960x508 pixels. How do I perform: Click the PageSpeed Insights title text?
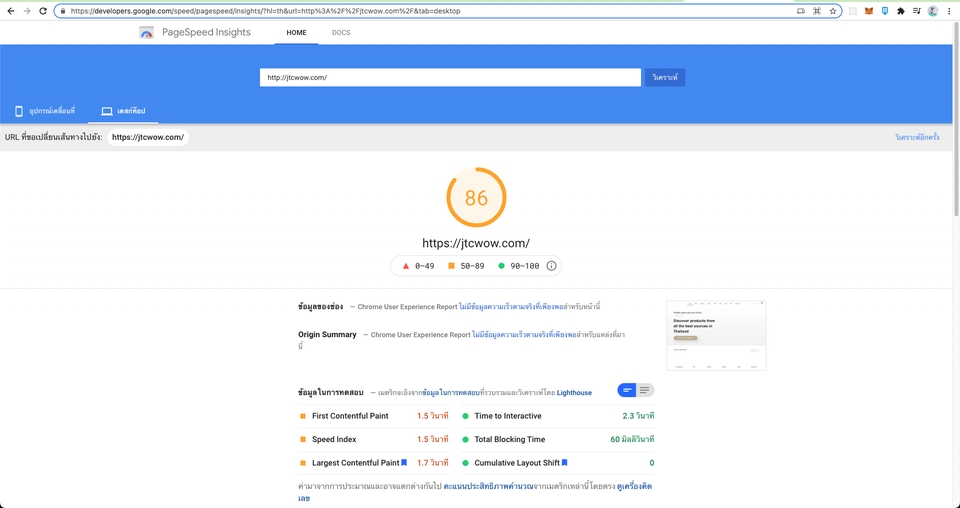[206, 32]
